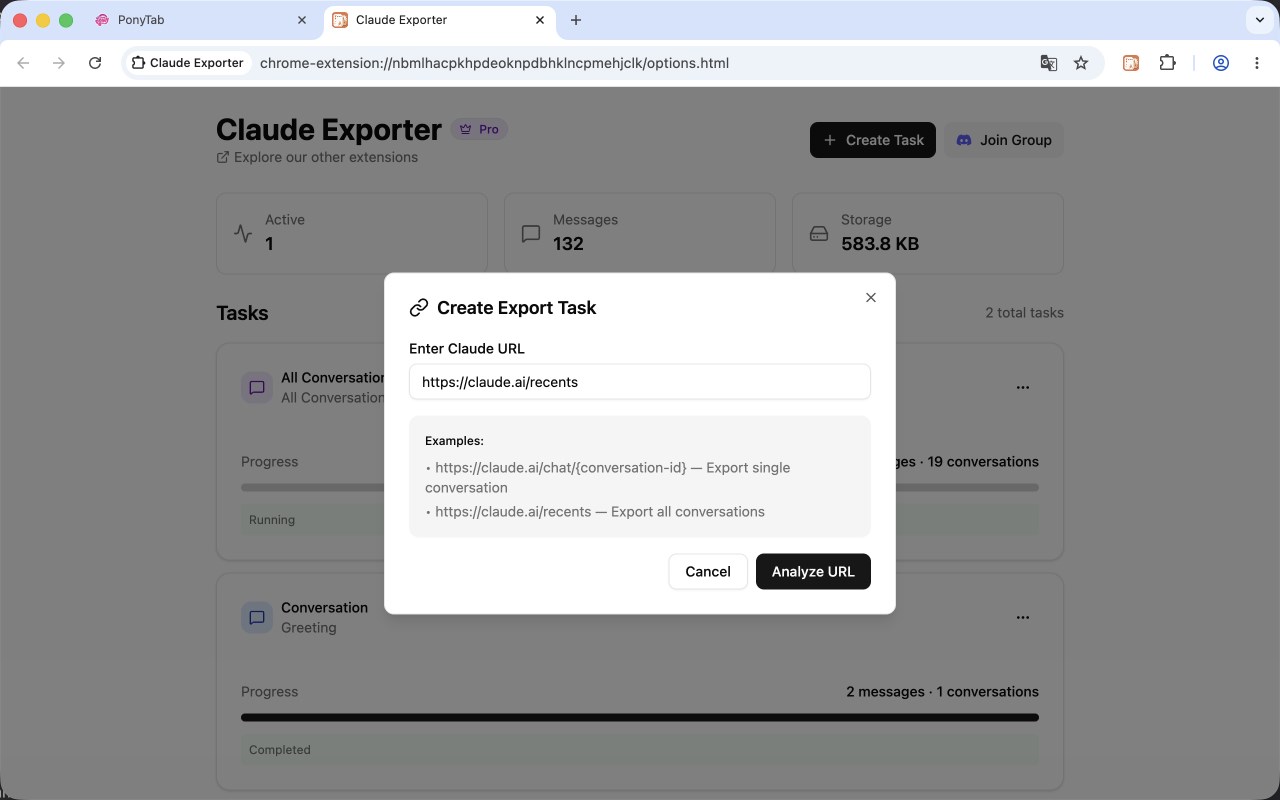
Task: Click the Greeting conversation task chat icon
Action: [257, 617]
